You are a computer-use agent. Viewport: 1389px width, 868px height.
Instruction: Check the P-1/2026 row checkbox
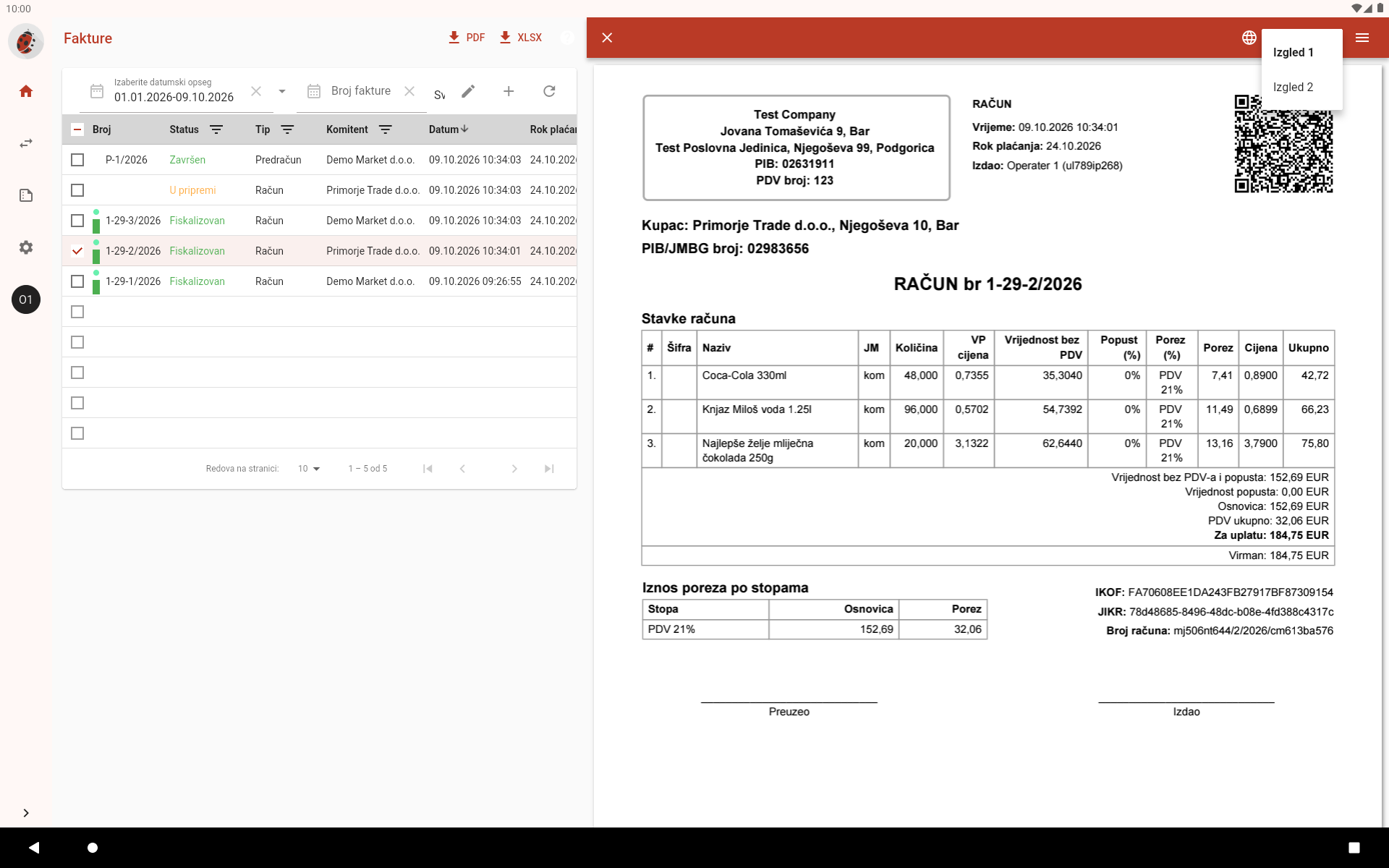pyautogui.click(x=77, y=160)
